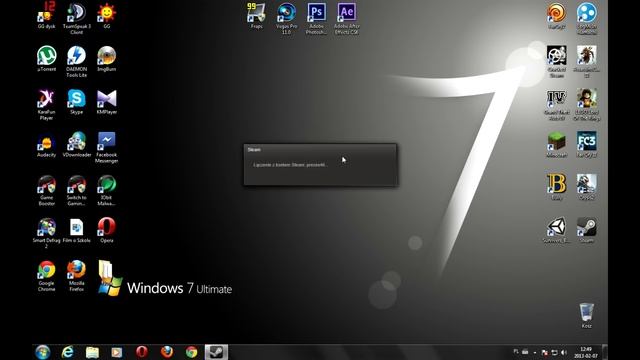The width and height of the screenshot is (640, 360).
Task: Open Opera from the taskbar
Action: (x=142, y=352)
